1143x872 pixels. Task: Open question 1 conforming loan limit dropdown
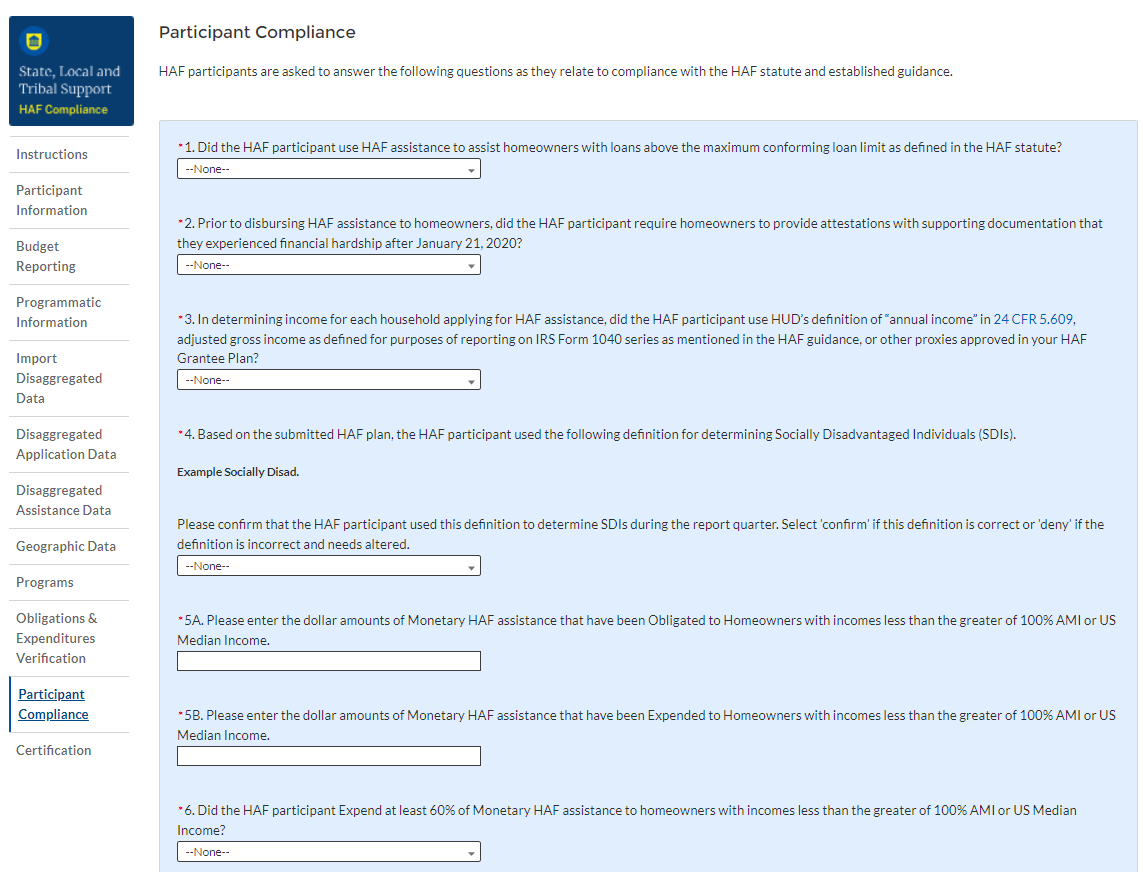pos(328,169)
